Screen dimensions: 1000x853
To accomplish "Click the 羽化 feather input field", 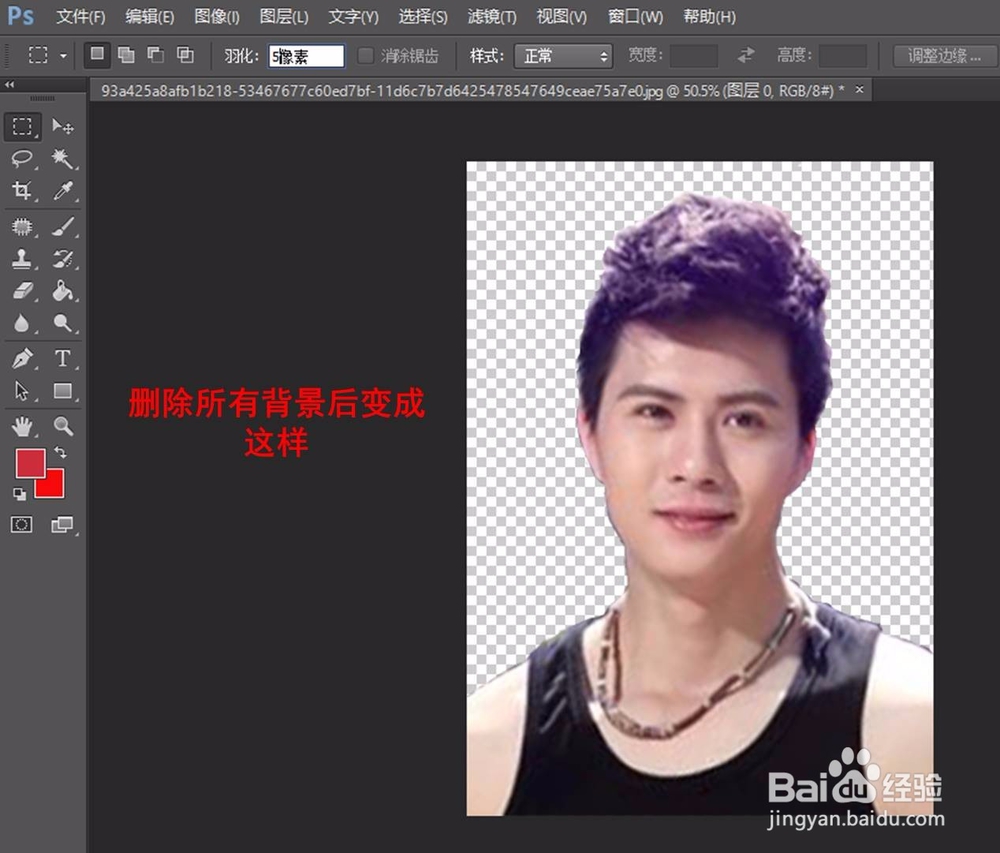I will click(x=305, y=55).
